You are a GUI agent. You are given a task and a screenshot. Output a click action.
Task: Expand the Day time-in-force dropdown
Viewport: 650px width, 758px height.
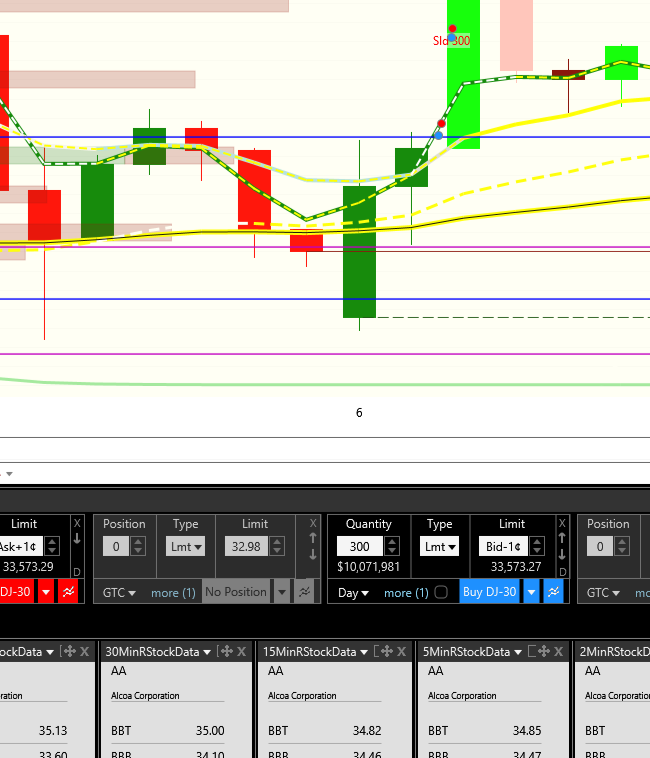tap(353, 592)
